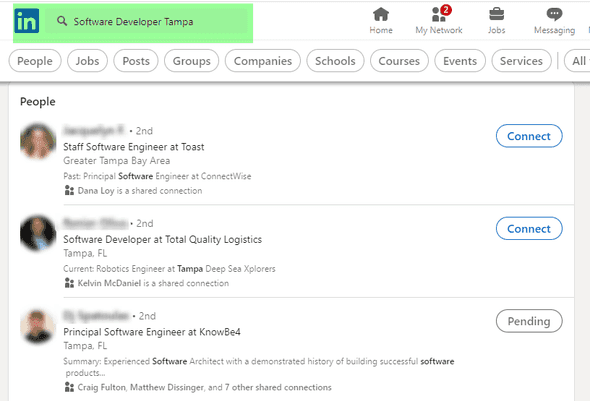Click the Software Developer Tampa search field
The width and height of the screenshot is (590, 401).
coord(147,21)
